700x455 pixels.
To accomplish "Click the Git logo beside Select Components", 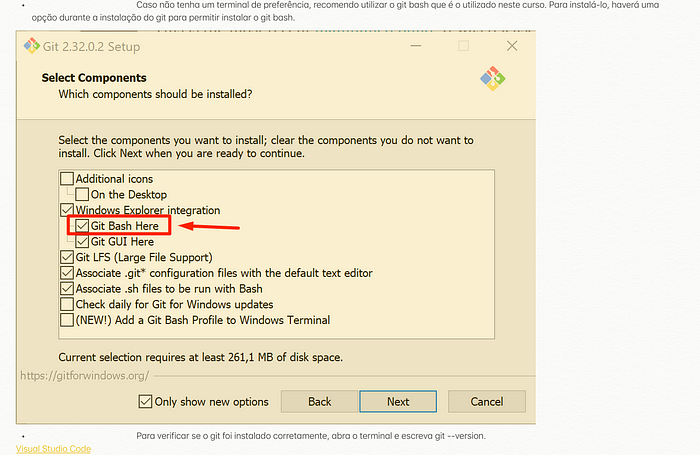I will click(x=492, y=79).
